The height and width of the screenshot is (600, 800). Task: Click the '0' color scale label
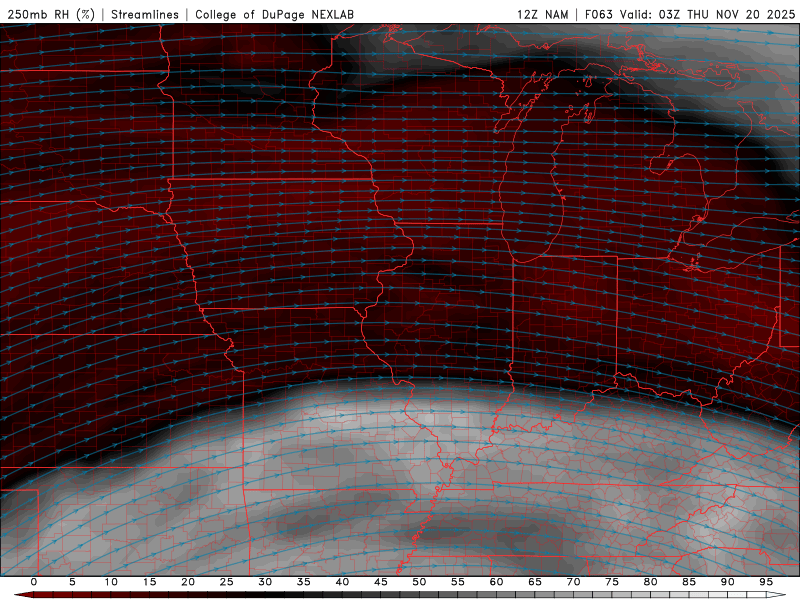click(x=34, y=582)
